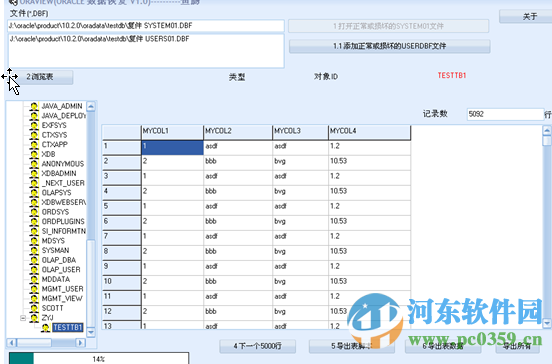Click the USERS01.DBF file list entry

click(x=99, y=39)
